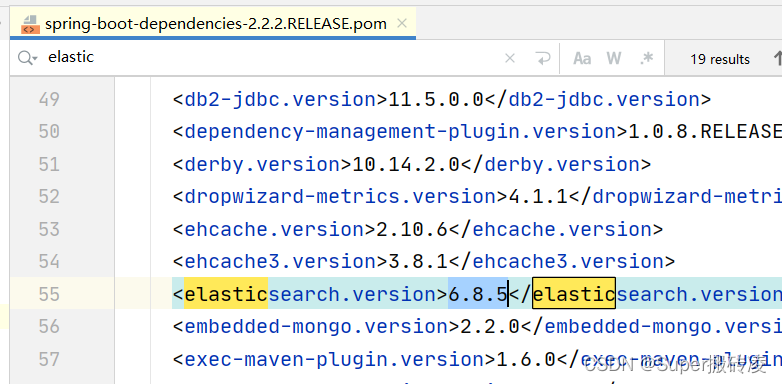Click the 19 results label

(x=720, y=59)
